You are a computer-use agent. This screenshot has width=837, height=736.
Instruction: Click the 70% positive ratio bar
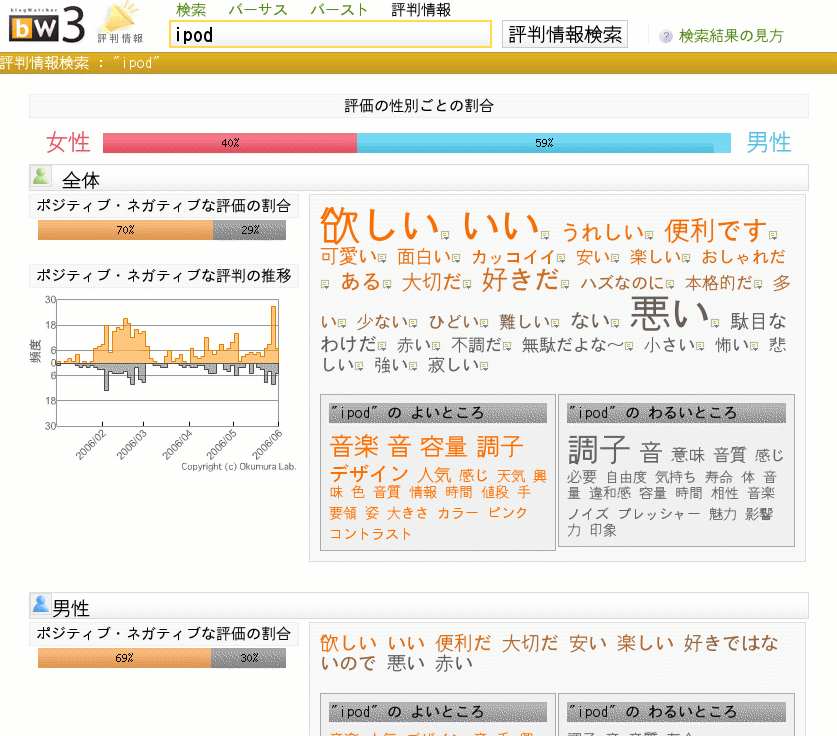(123, 228)
